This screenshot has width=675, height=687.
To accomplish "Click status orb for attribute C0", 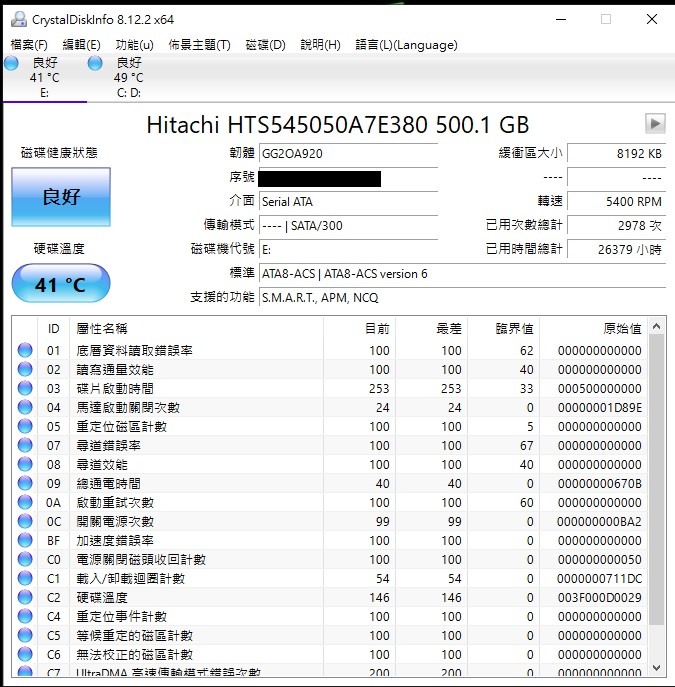I will [25, 559].
